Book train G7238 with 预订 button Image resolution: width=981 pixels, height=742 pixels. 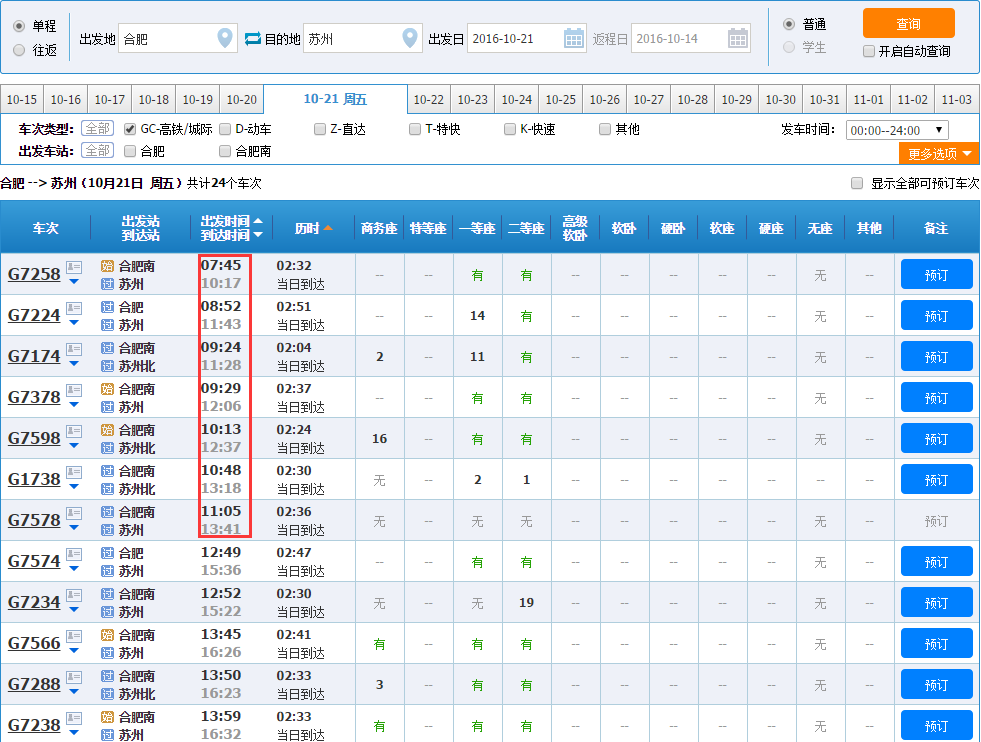[x=936, y=726]
